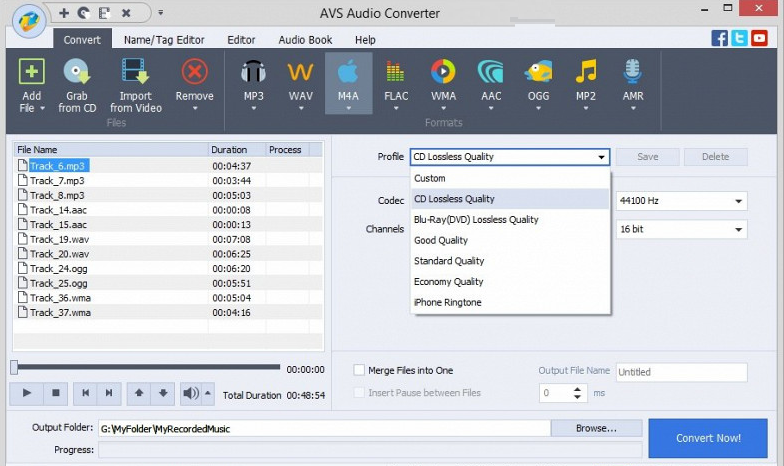
Task: Select Track_7.mp3 in file list
Action: (x=168, y=180)
